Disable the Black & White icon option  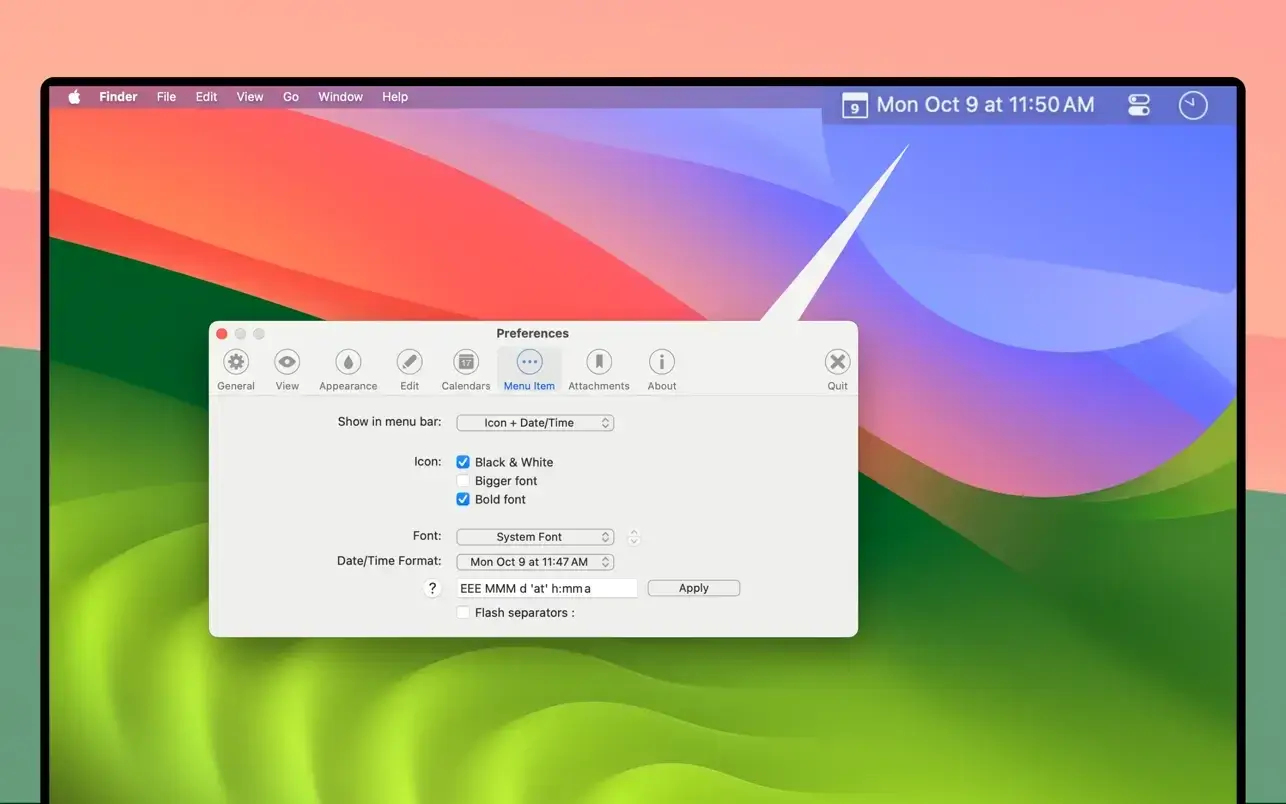(462, 461)
